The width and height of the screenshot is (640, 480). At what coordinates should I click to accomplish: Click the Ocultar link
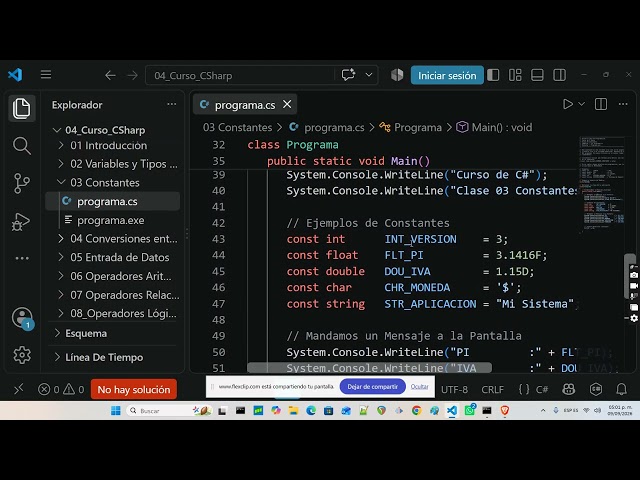[420, 387]
